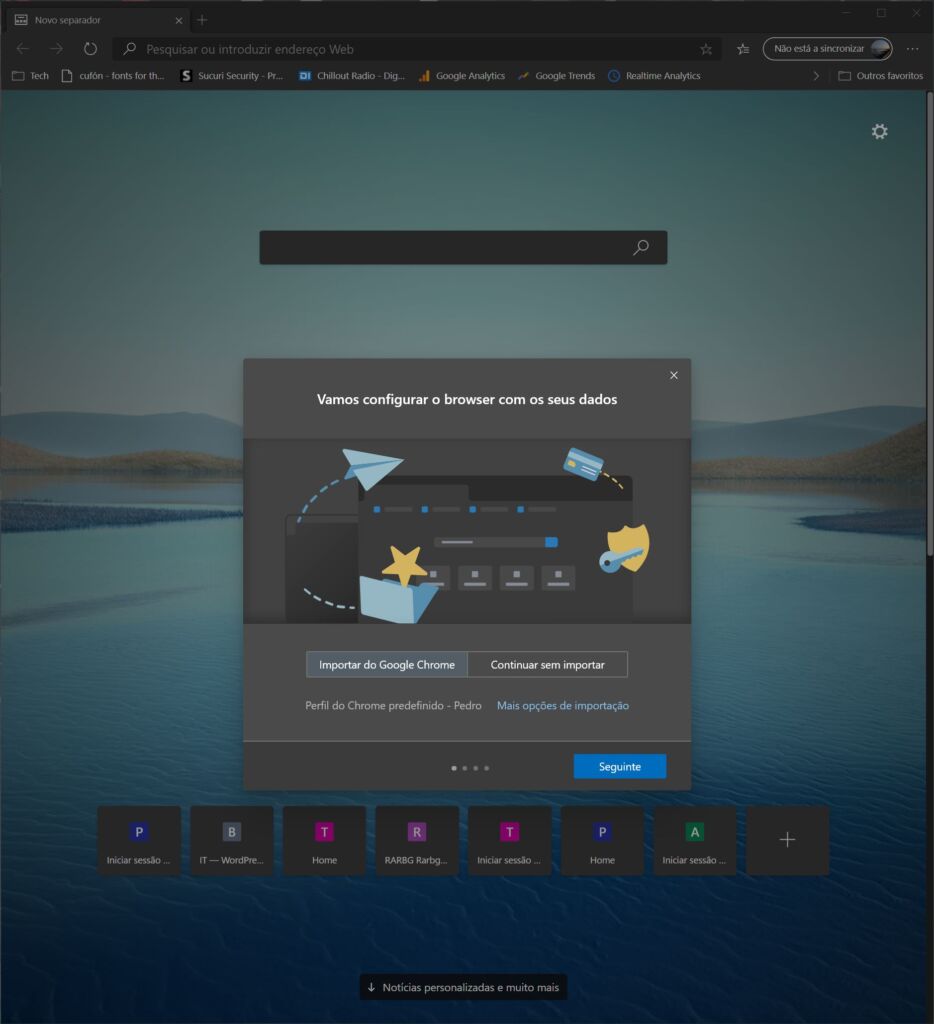
Task: Click the address bar input field
Action: [420, 49]
